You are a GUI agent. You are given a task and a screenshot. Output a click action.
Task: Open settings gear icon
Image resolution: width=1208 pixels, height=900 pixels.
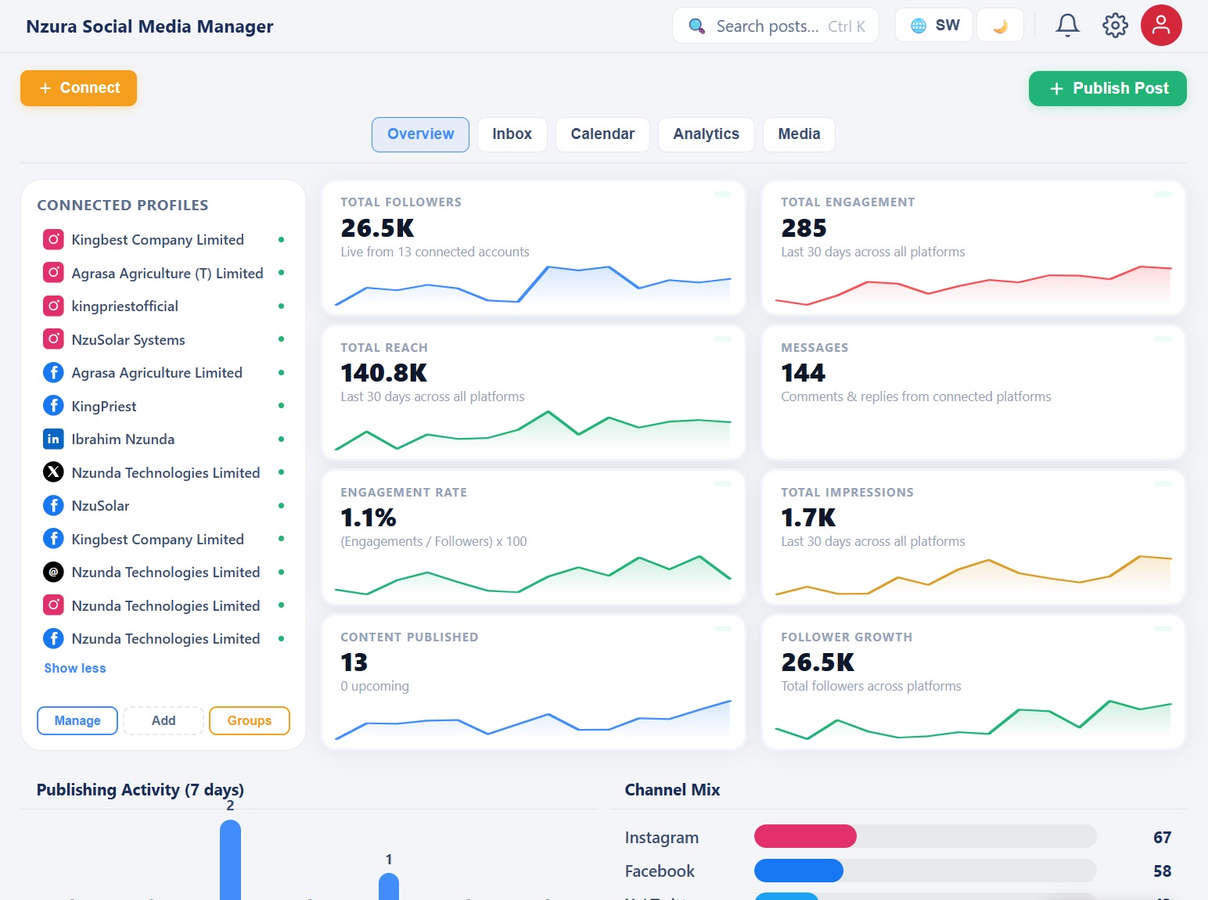[1115, 26]
